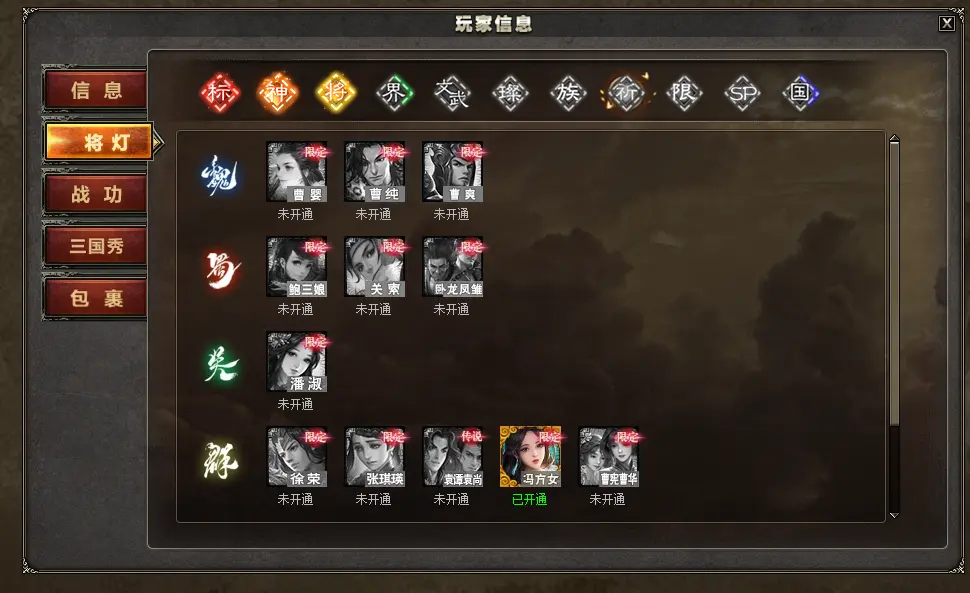Switch to the 战功 tab

tap(96, 194)
